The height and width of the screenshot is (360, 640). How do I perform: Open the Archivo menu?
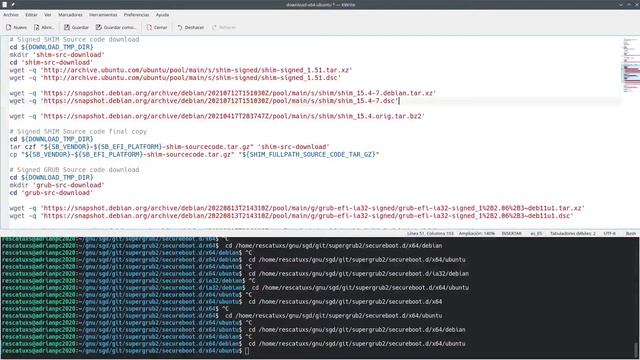point(11,15)
